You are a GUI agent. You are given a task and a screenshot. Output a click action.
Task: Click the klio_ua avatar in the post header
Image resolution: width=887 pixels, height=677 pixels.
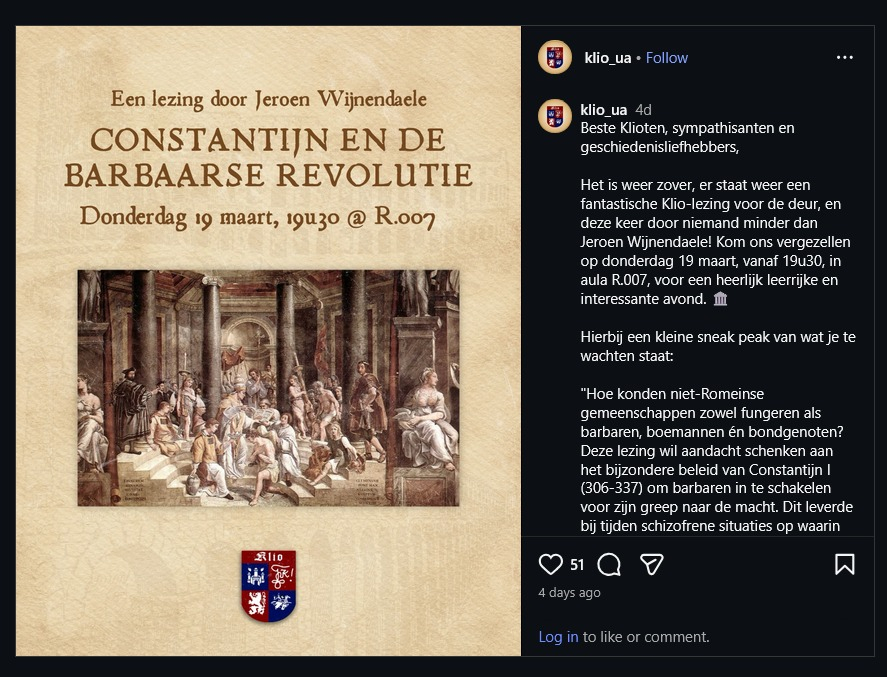point(555,57)
